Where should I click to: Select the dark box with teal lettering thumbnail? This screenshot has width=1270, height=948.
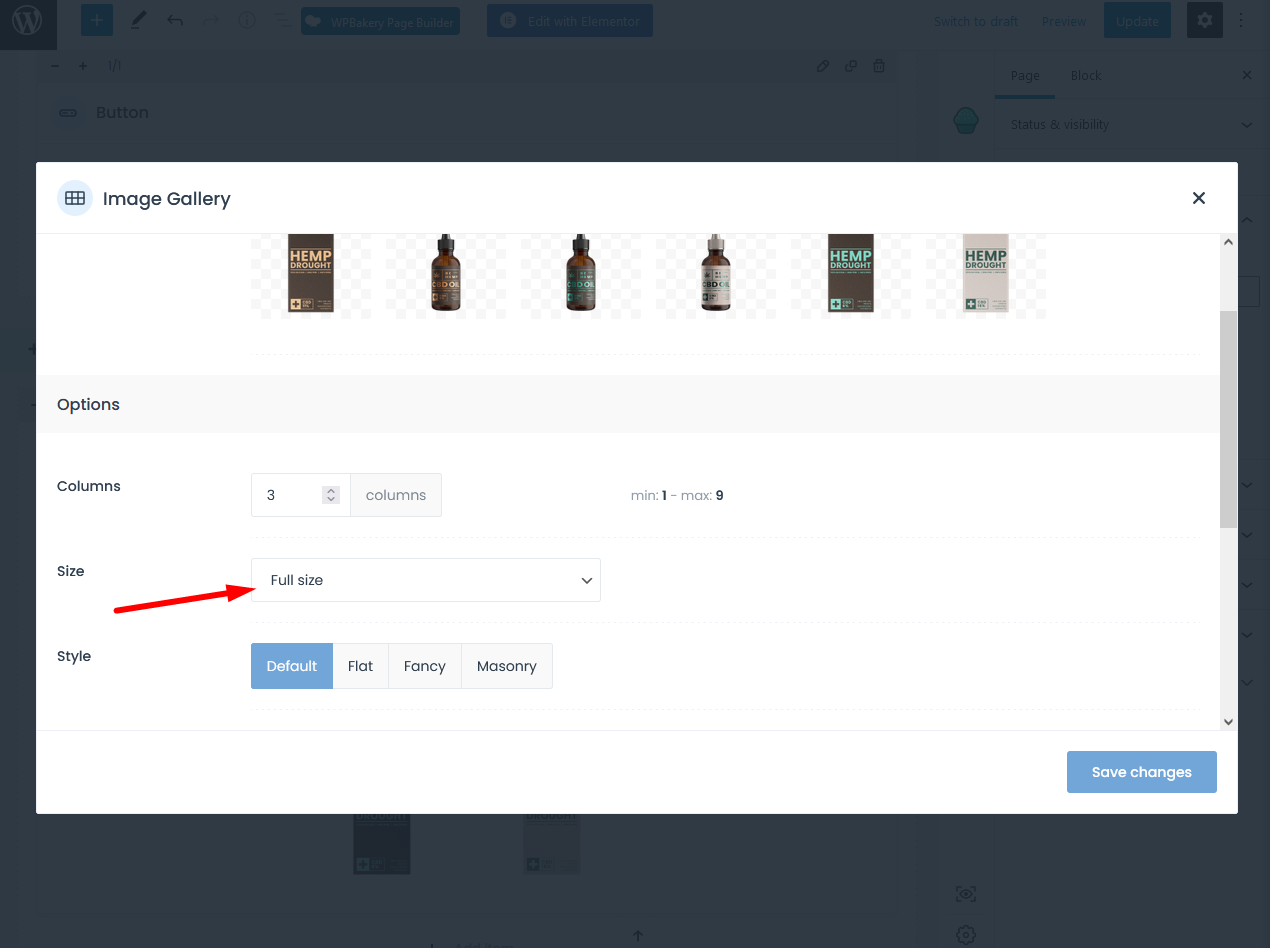851,274
